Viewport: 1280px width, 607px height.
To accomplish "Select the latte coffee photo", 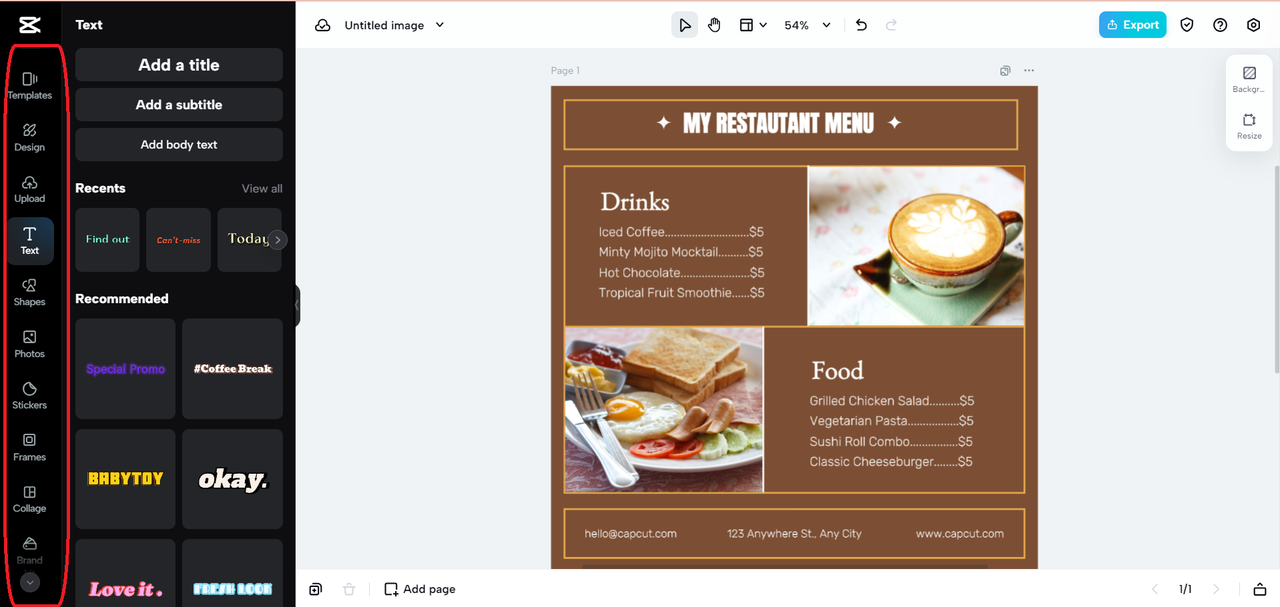I will (x=916, y=246).
